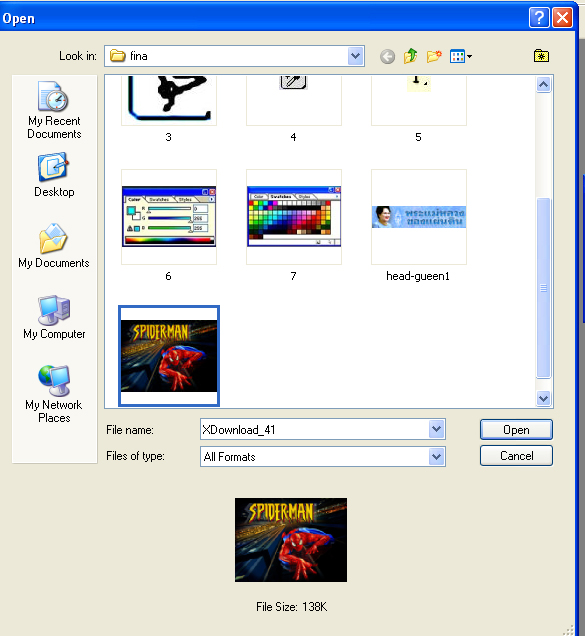This screenshot has height=636, width=585.
Task: Go up one folder level
Action: click(x=411, y=56)
